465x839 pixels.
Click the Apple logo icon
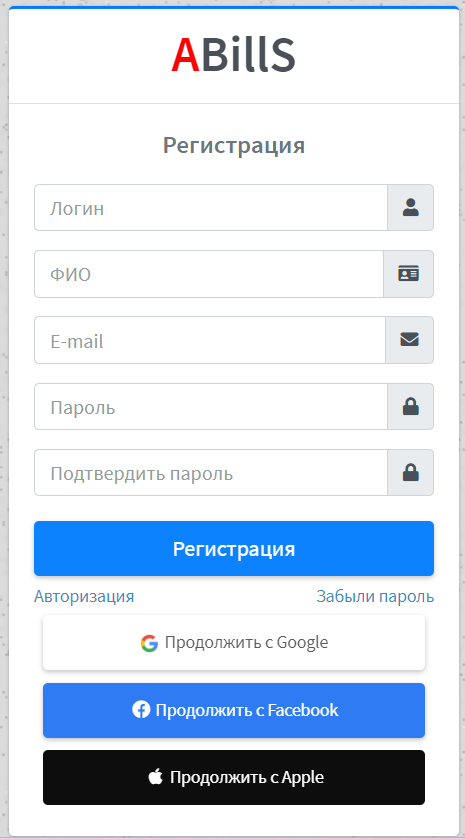[156, 777]
